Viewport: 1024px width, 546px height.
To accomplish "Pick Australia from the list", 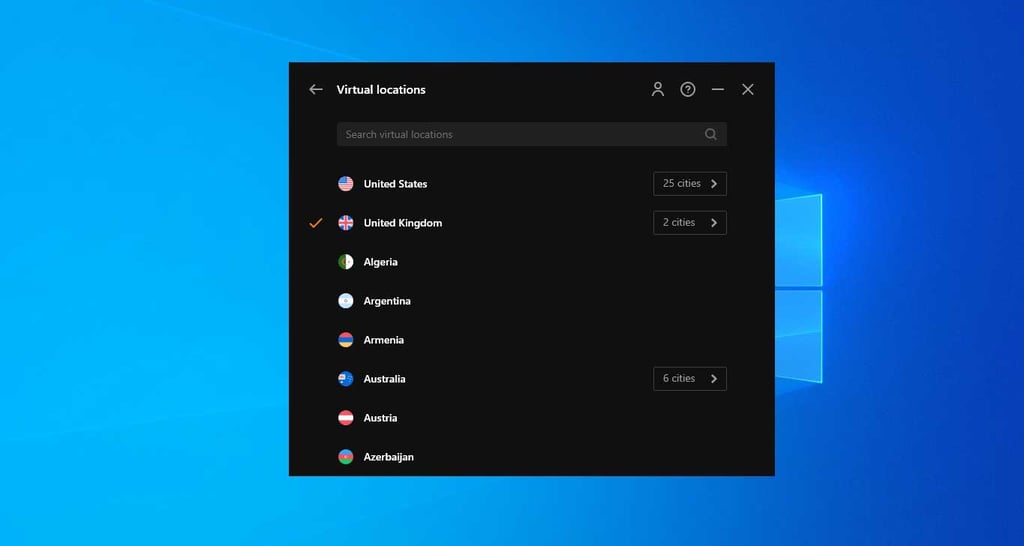I will pos(384,379).
